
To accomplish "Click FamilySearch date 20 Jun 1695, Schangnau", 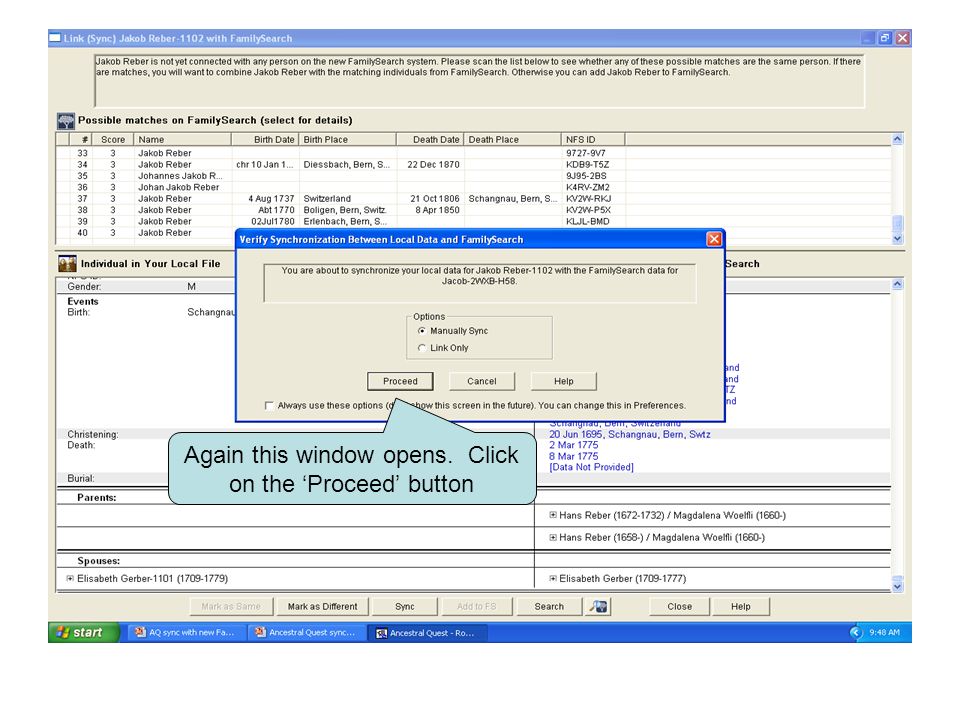I will [629, 434].
